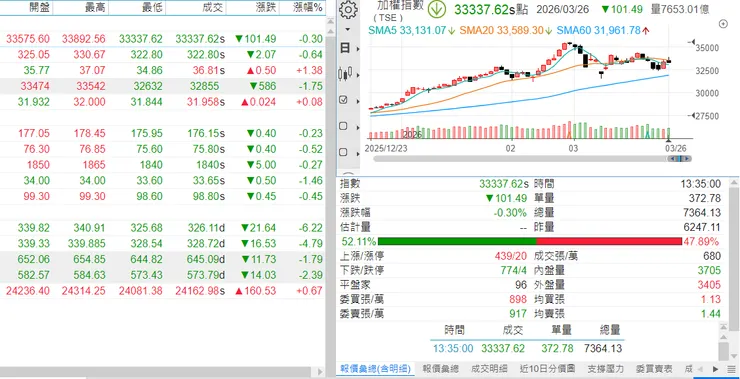
Task: Expand the arrow beside the checked checkbox
Action: (x=358, y=101)
